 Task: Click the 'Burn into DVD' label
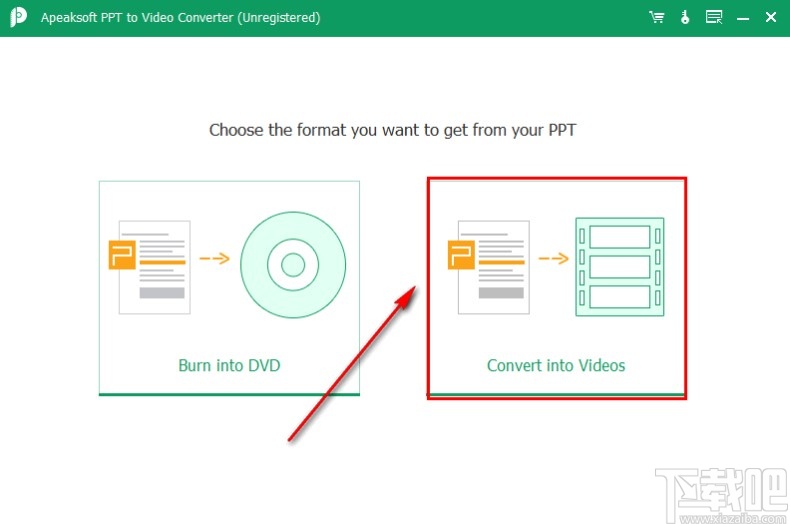point(229,365)
